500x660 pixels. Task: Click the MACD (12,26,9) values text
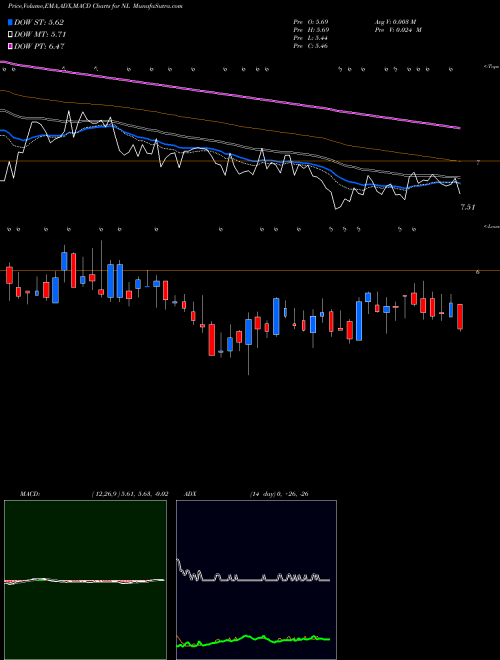[130, 494]
